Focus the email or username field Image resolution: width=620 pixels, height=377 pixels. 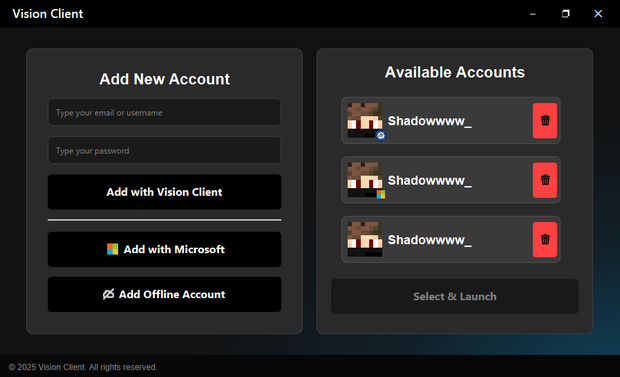click(164, 112)
